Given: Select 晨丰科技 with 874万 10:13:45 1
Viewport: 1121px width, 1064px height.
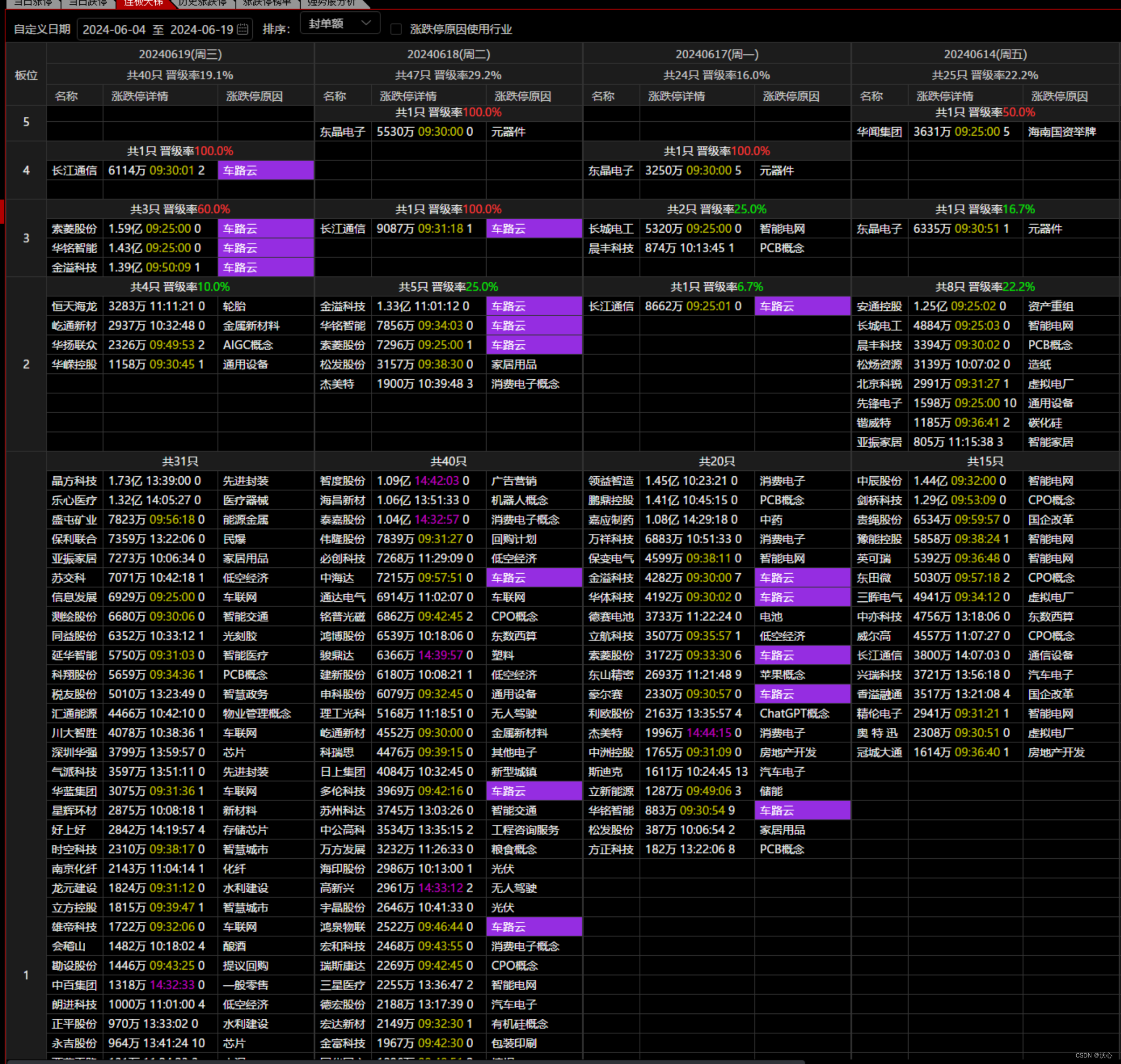Looking at the screenshot, I should point(611,248).
